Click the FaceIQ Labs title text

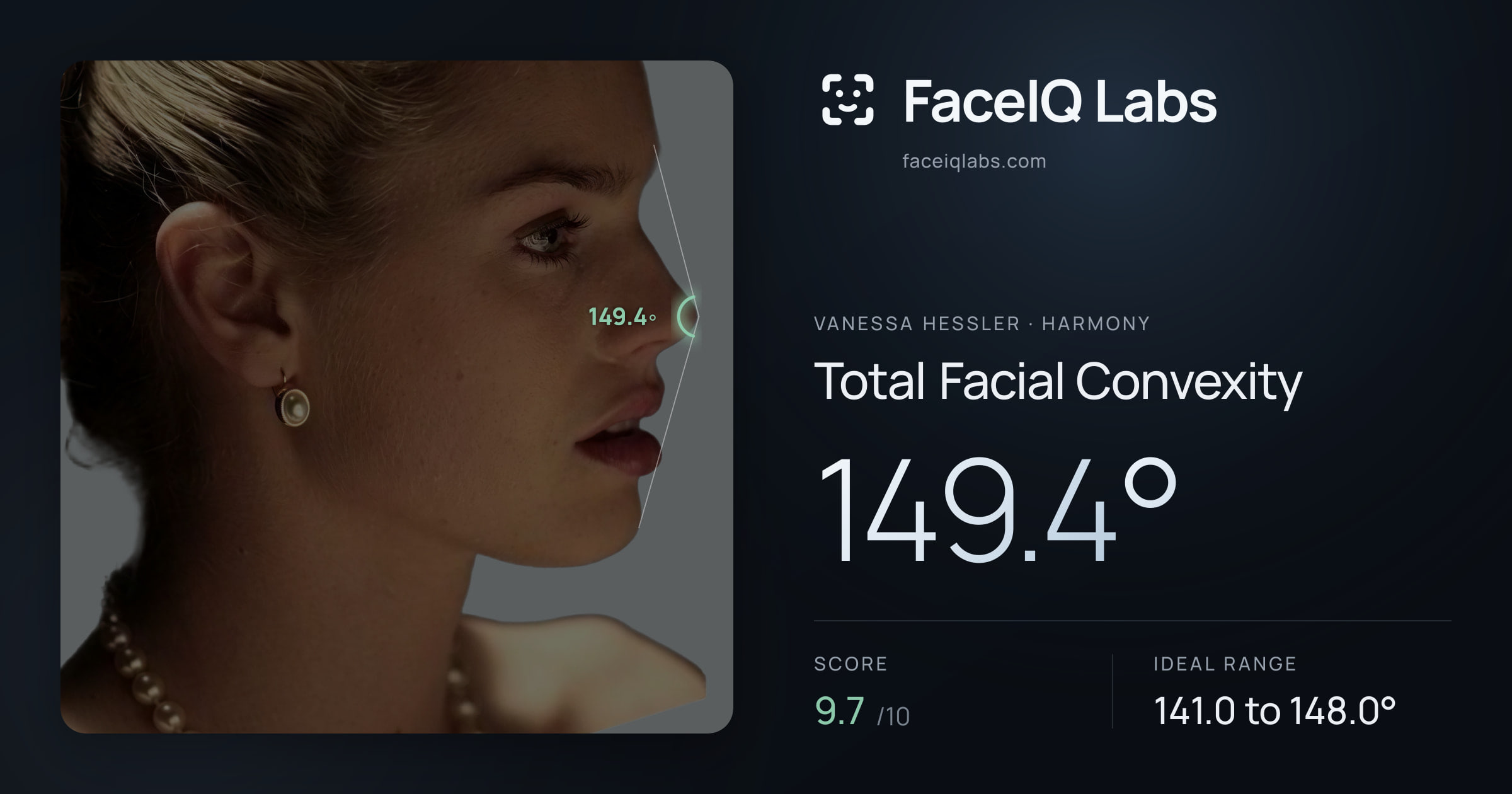pos(1060,101)
